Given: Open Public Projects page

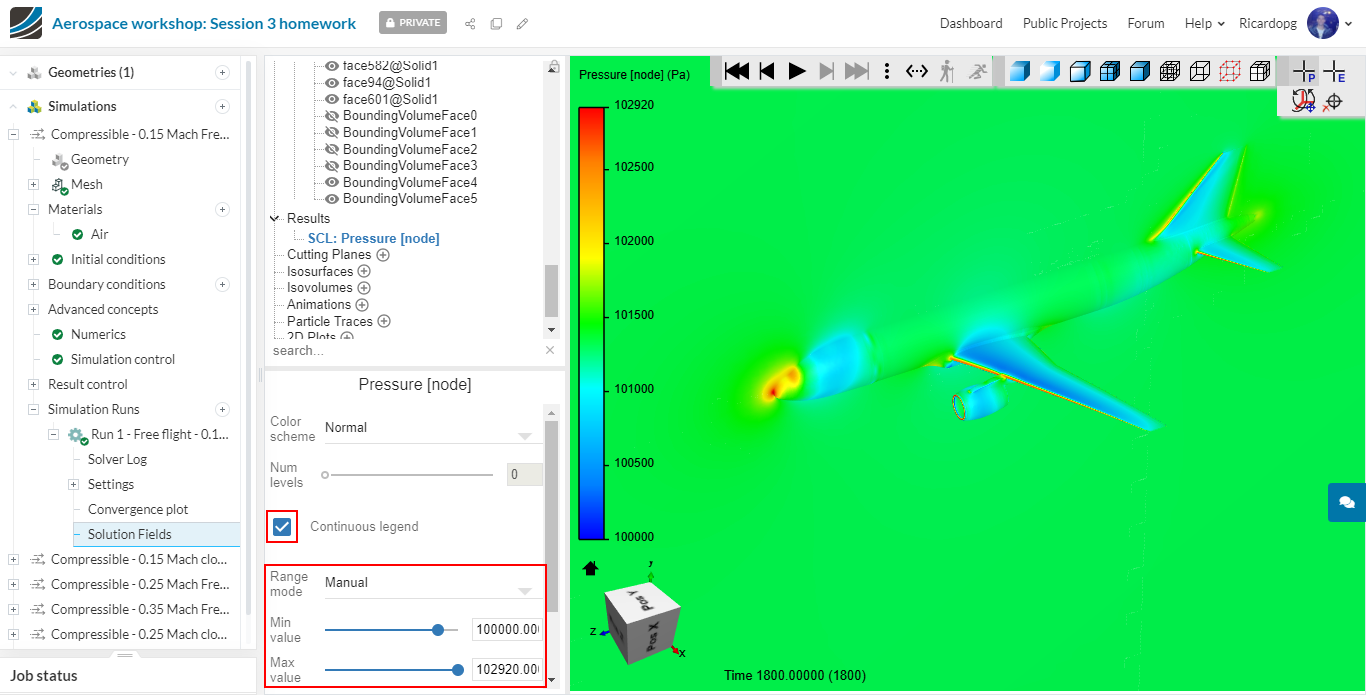Looking at the screenshot, I should [1065, 23].
